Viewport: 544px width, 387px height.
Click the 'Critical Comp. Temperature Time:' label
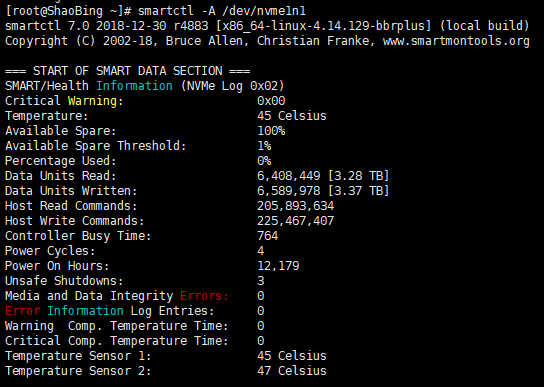click(117, 341)
